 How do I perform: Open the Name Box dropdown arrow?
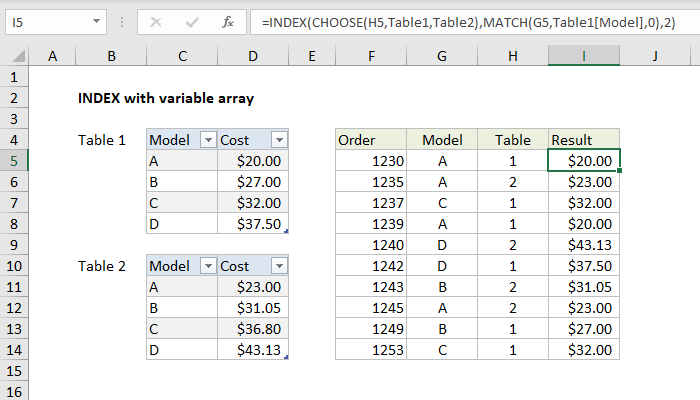94,20
